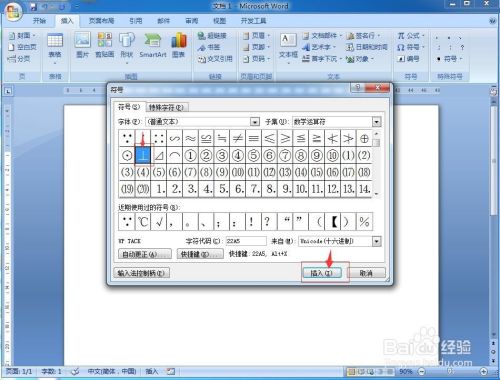Insert a page break (分页)

coord(19,59)
